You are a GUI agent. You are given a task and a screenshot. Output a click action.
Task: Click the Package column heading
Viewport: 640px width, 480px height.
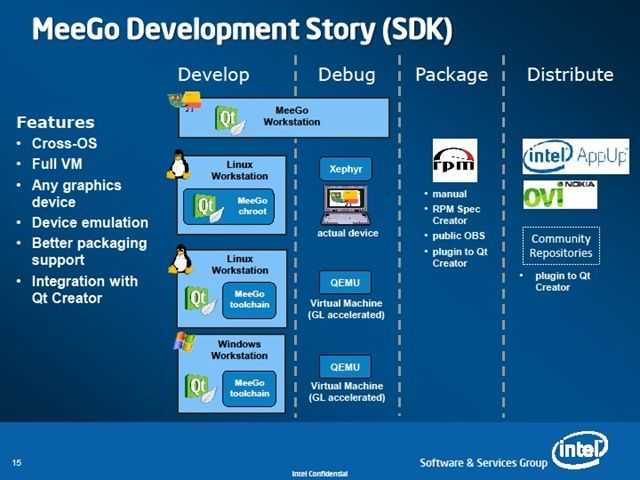pyautogui.click(x=451, y=75)
